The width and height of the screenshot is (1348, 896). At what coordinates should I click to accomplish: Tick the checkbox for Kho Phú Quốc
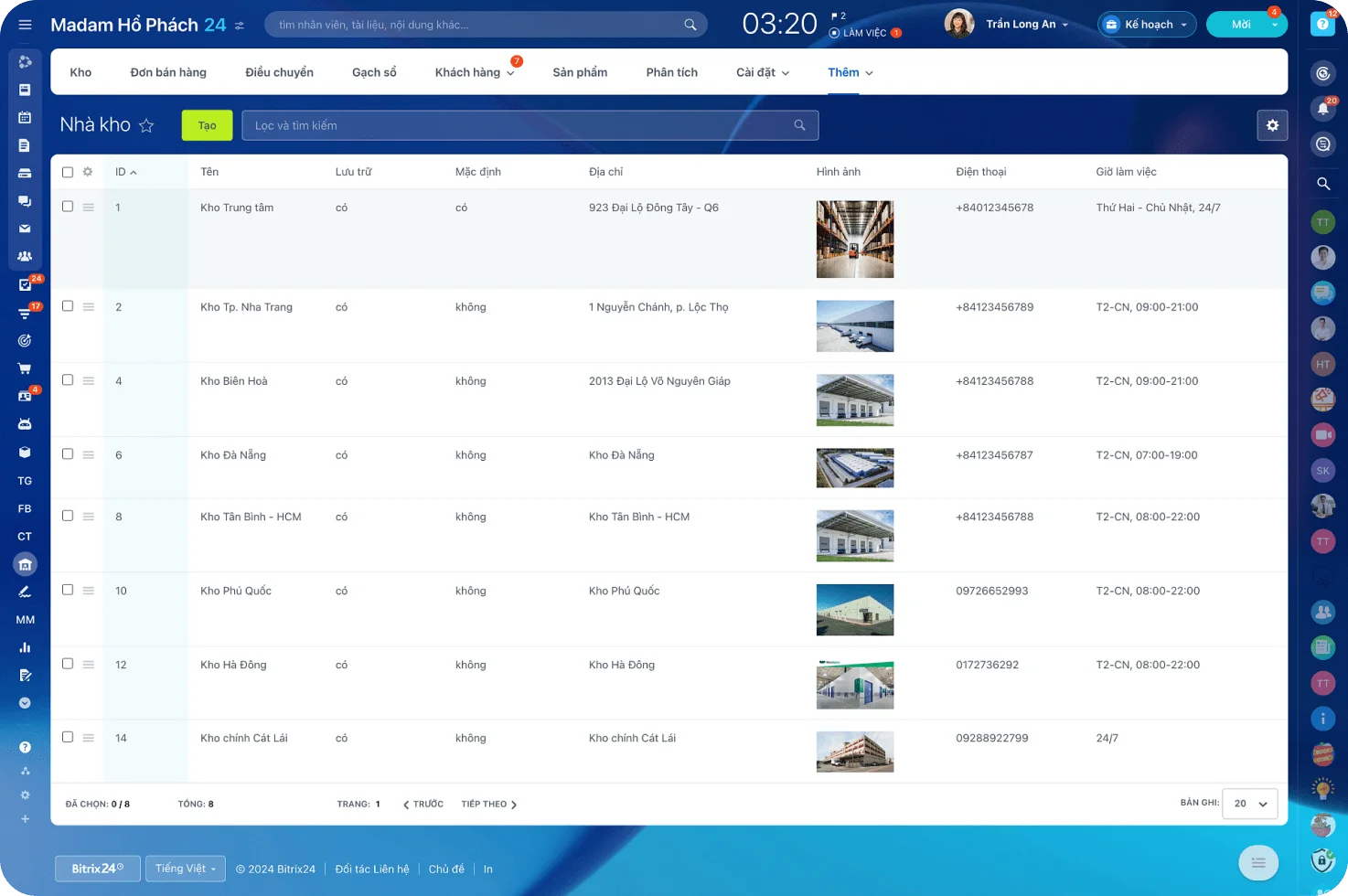click(x=68, y=590)
